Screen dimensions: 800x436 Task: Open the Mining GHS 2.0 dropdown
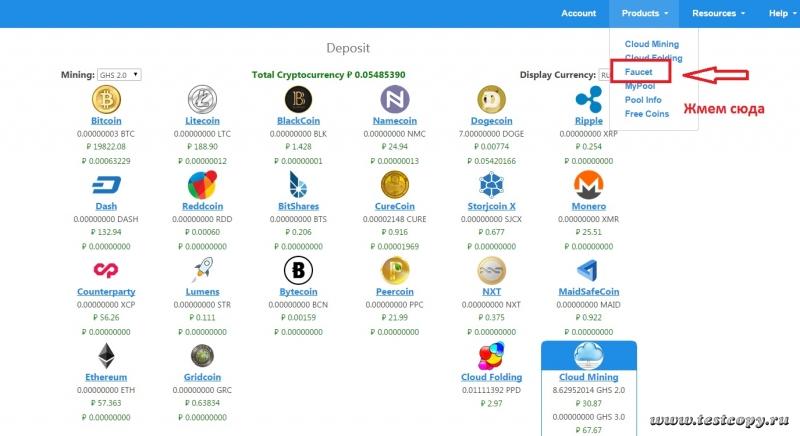coord(119,75)
